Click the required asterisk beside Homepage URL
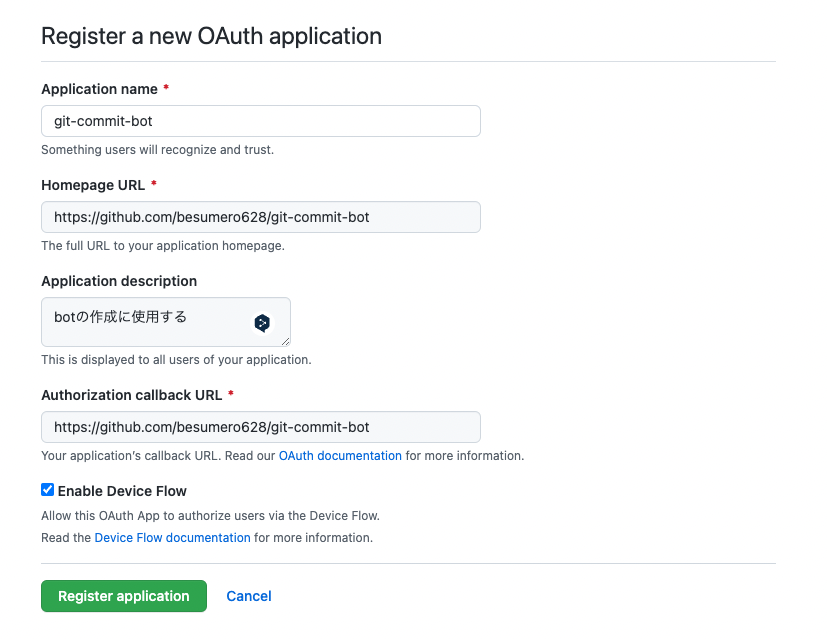The height and width of the screenshot is (639, 827). (x=156, y=184)
